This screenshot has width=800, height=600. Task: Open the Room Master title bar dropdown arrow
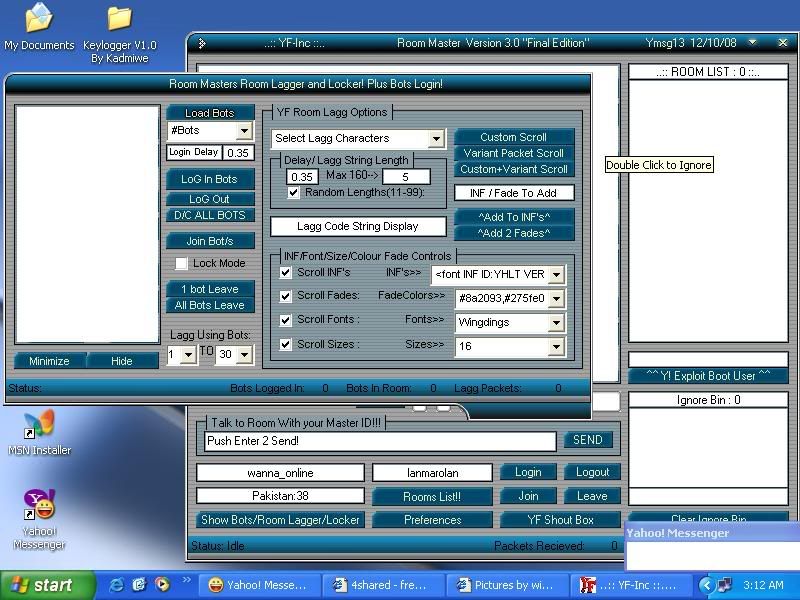[x=753, y=43]
